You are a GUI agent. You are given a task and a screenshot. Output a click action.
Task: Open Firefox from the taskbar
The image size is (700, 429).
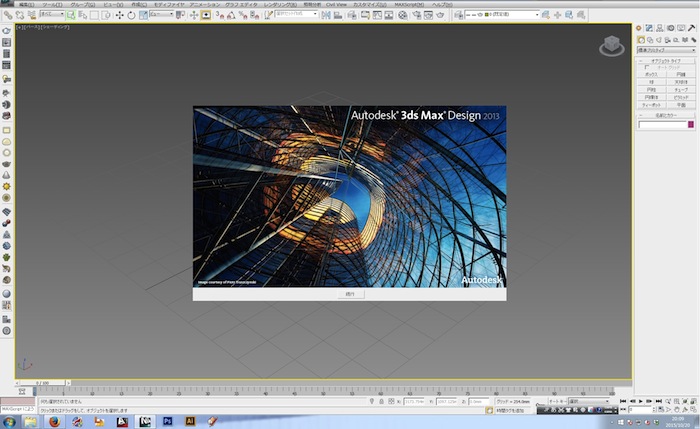coord(56,421)
